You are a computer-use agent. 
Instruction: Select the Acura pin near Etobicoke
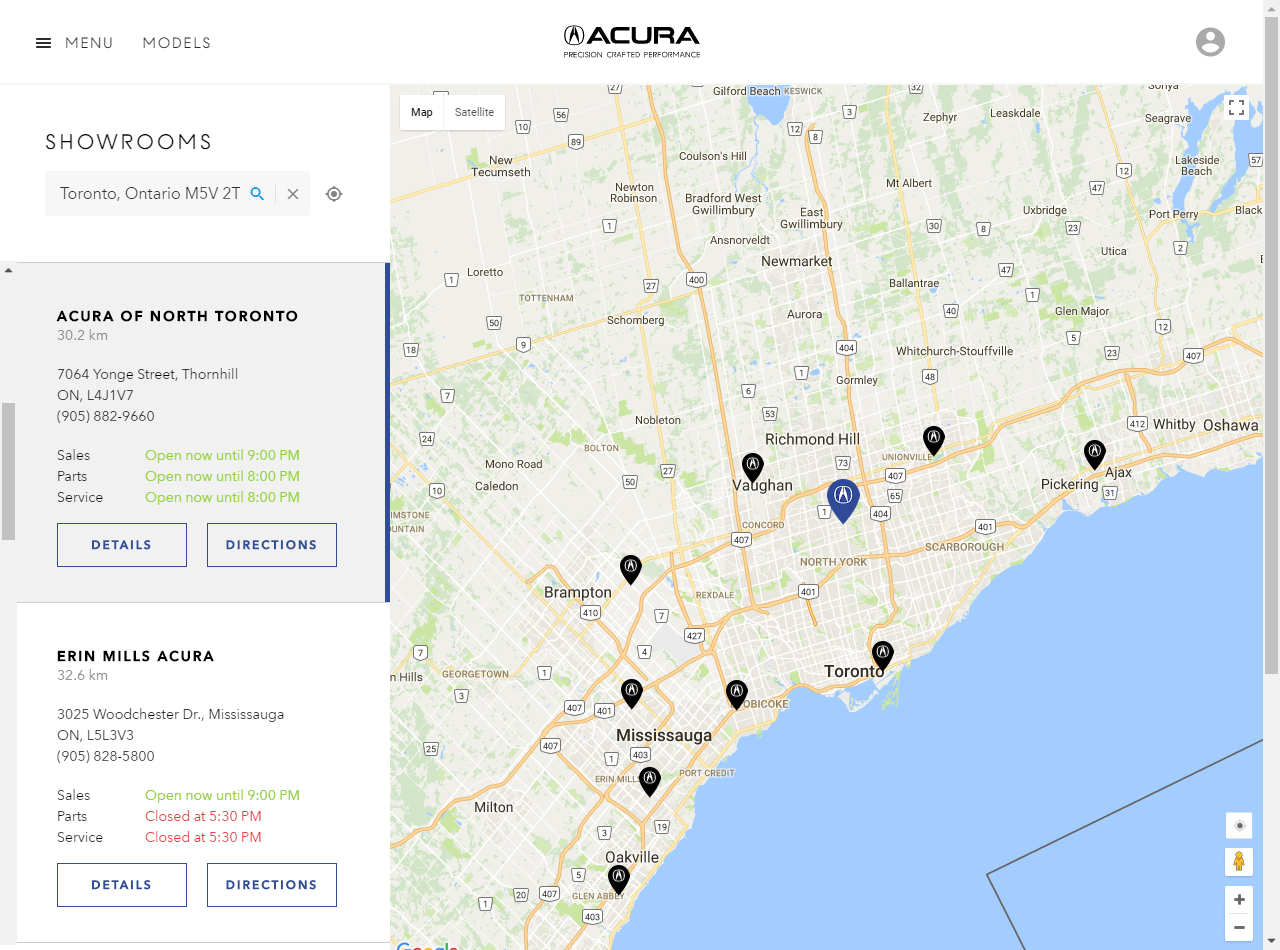pyautogui.click(x=737, y=694)
